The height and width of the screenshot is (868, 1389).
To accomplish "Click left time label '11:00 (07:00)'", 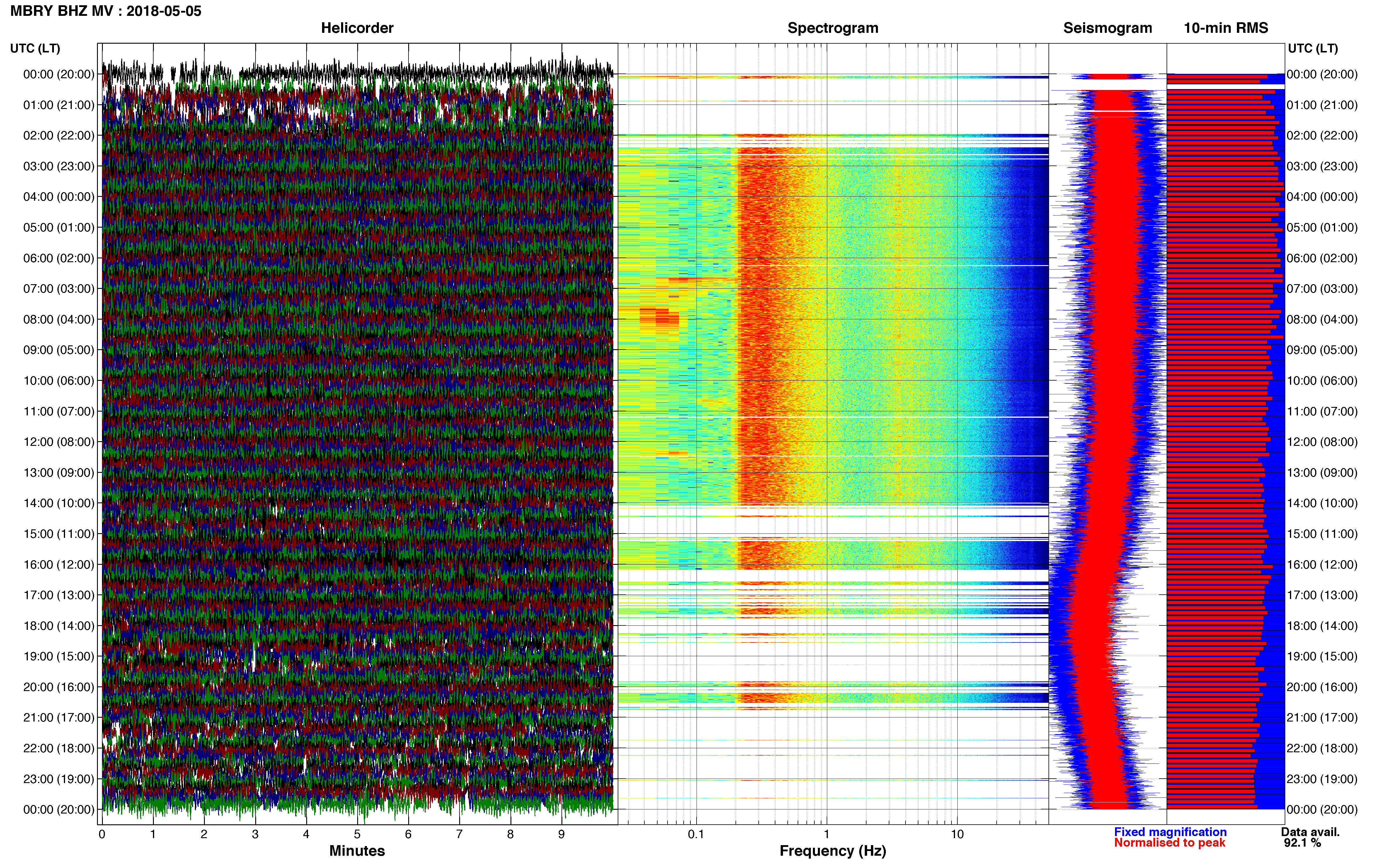I will (x=59, y=412).
